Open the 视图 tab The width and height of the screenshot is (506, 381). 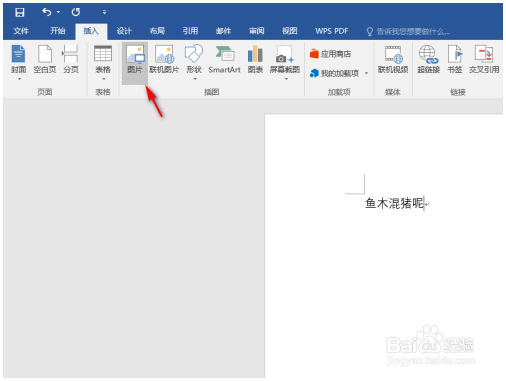[289, 31]
